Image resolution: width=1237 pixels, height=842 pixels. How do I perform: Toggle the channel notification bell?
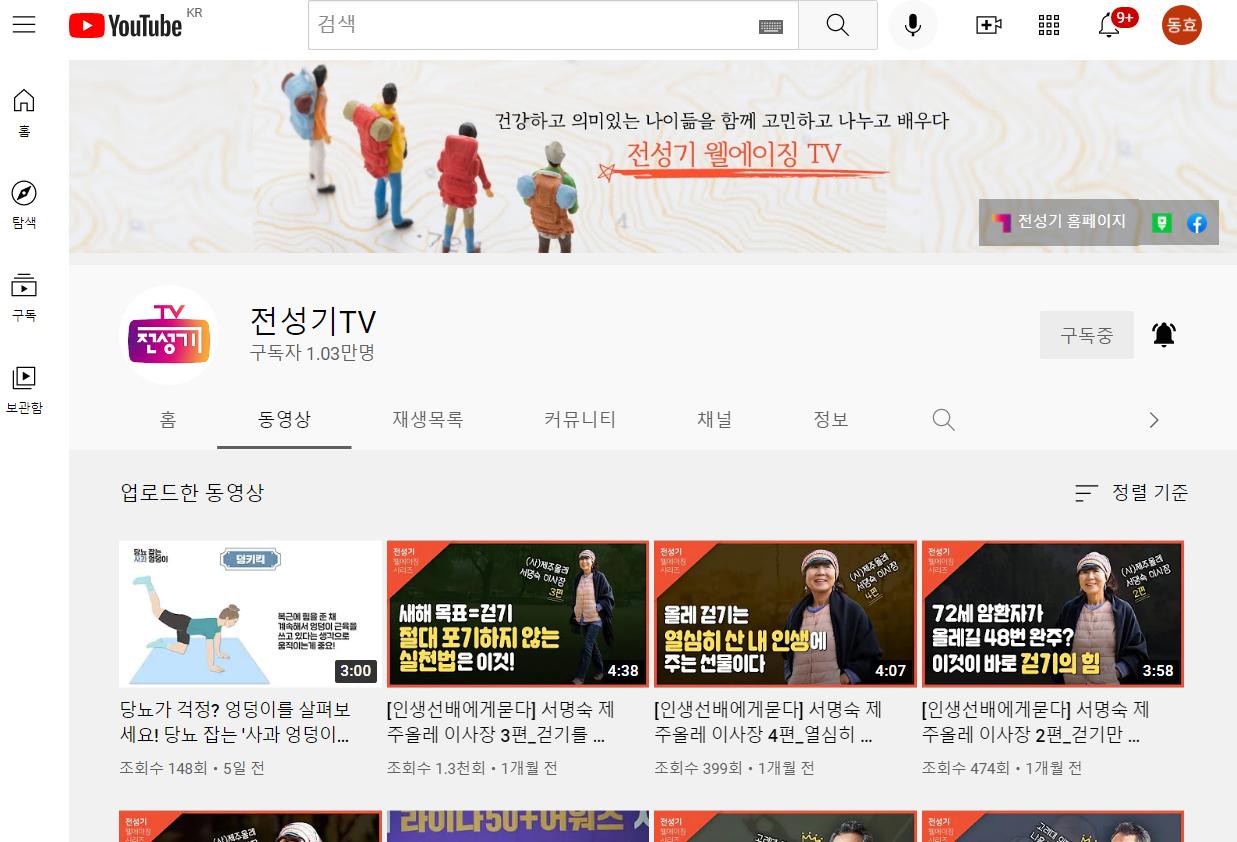[x=1164, y=335]
